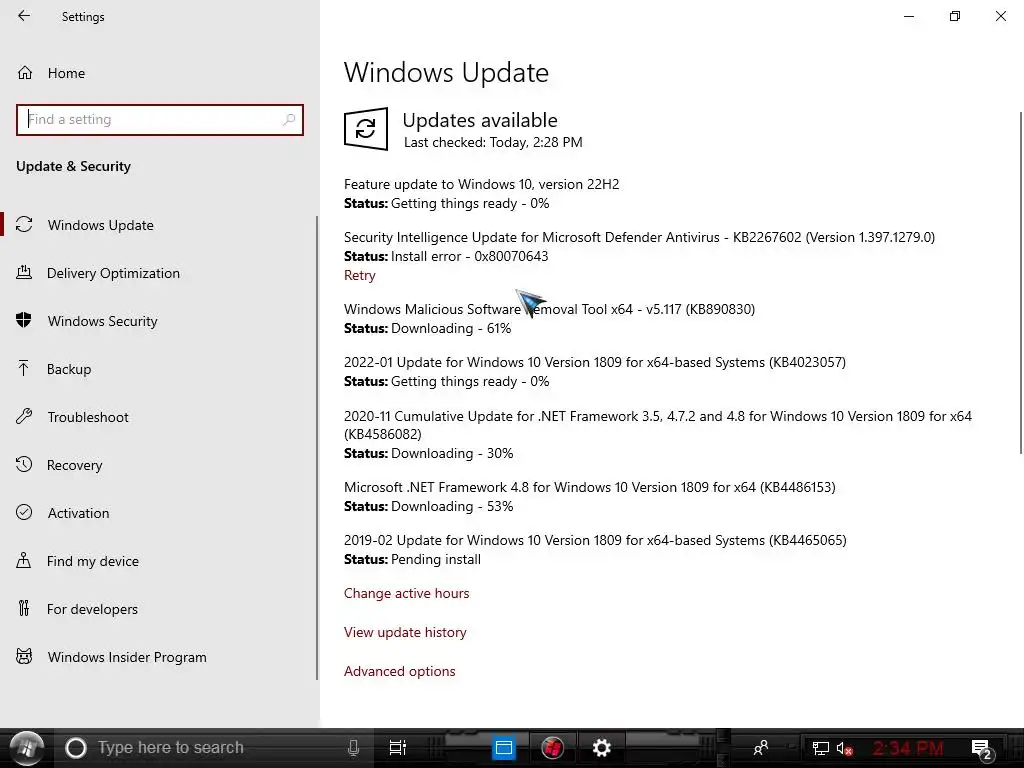Click the Install error 0x80070643 status text

pyautogui.click(x=470, y=256)
